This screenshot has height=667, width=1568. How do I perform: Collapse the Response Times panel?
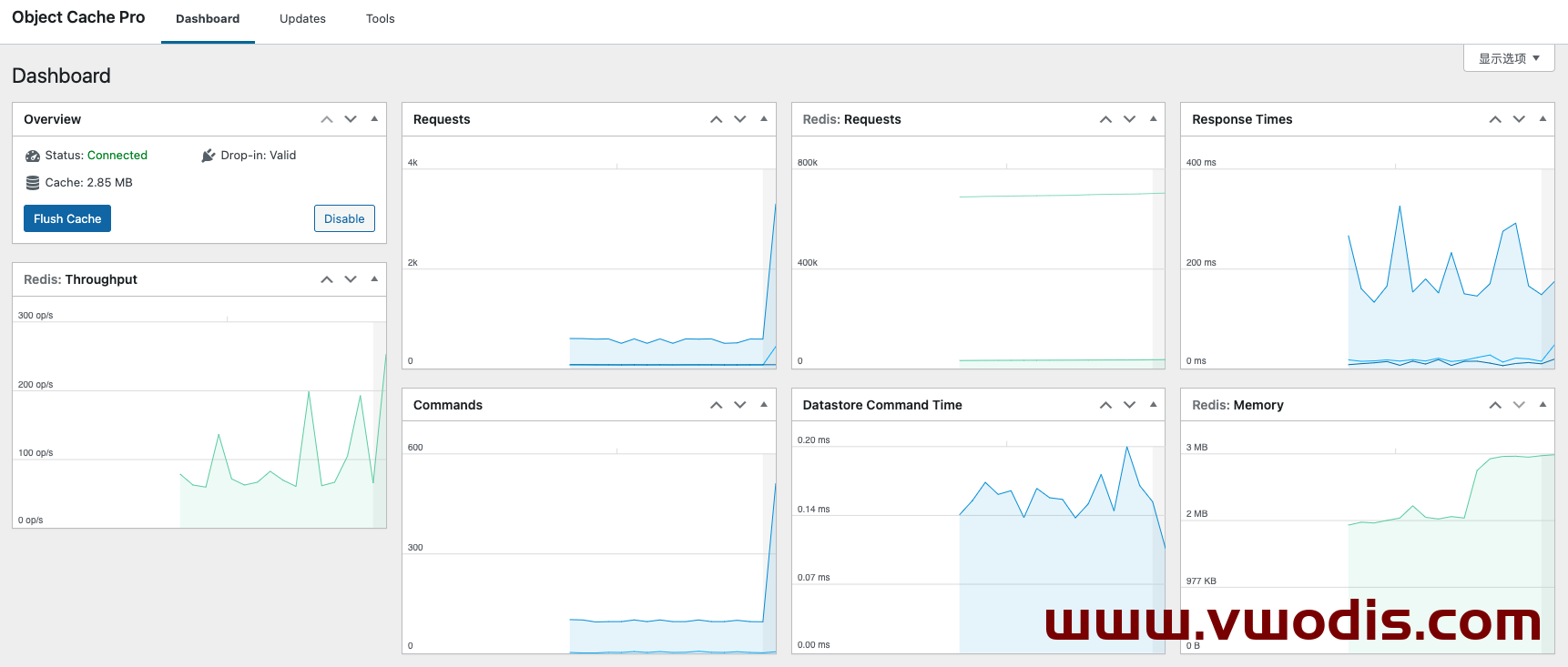click(1543, 119)
